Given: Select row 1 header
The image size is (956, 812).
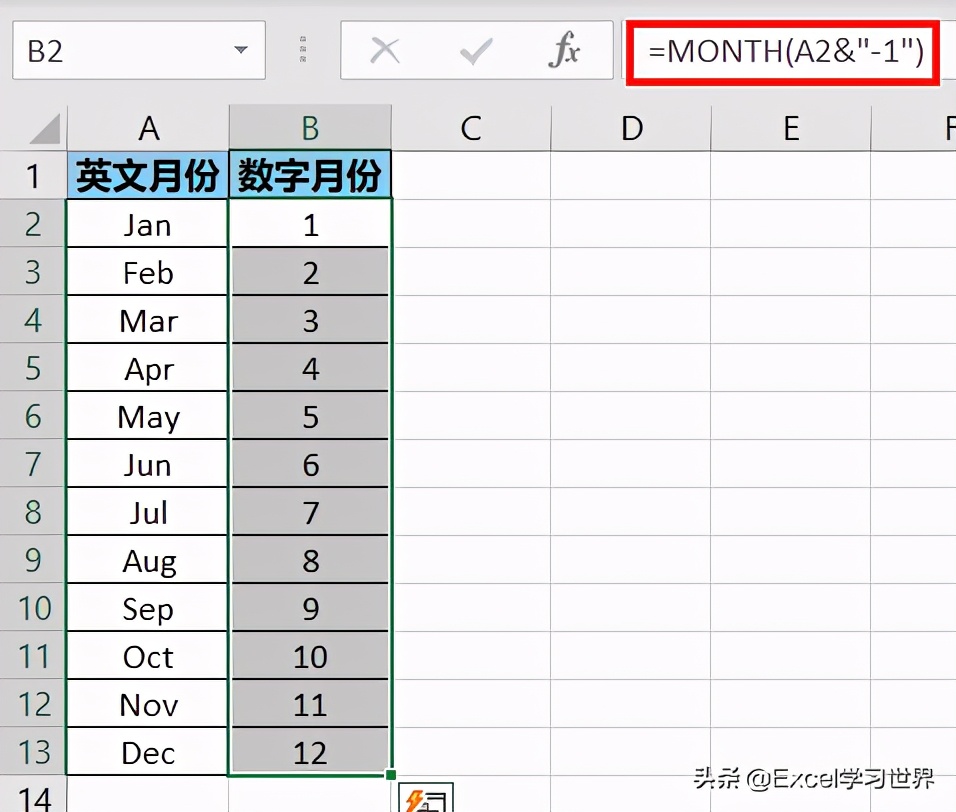Looking at the screenshot, I should (x=33, y=176).
